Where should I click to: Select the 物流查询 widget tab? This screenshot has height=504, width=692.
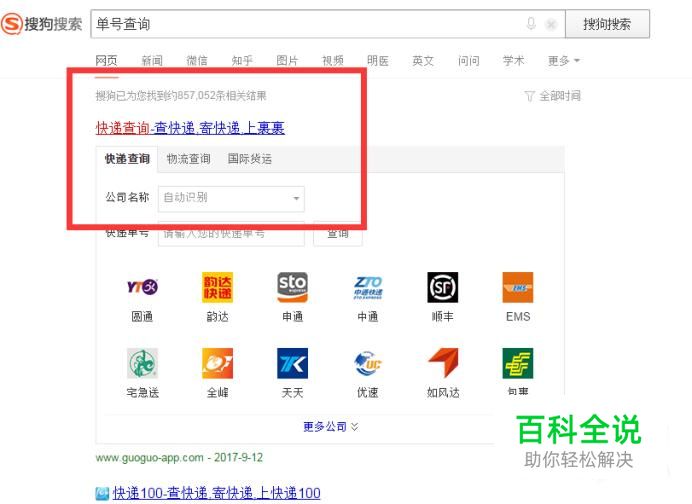(x=188, y=159)
